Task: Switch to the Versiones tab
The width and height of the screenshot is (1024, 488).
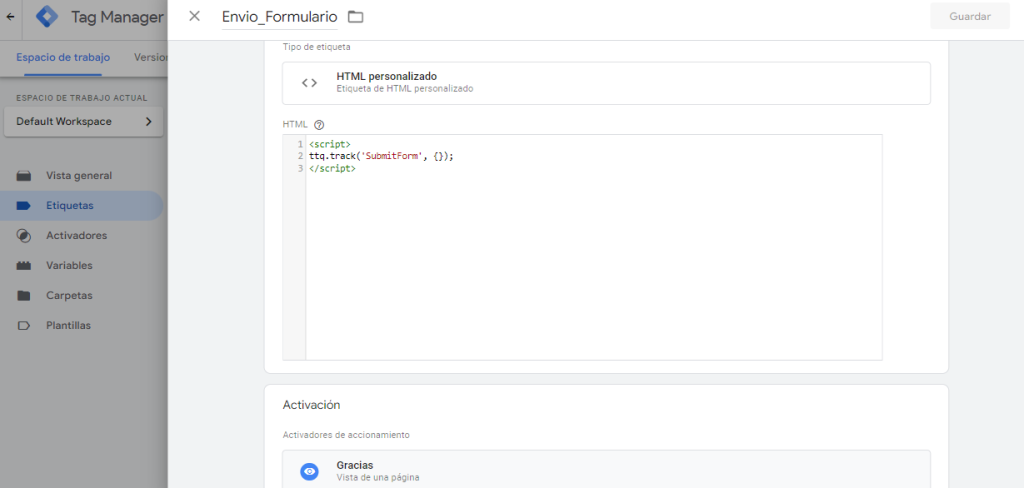Action: (151, 57)
